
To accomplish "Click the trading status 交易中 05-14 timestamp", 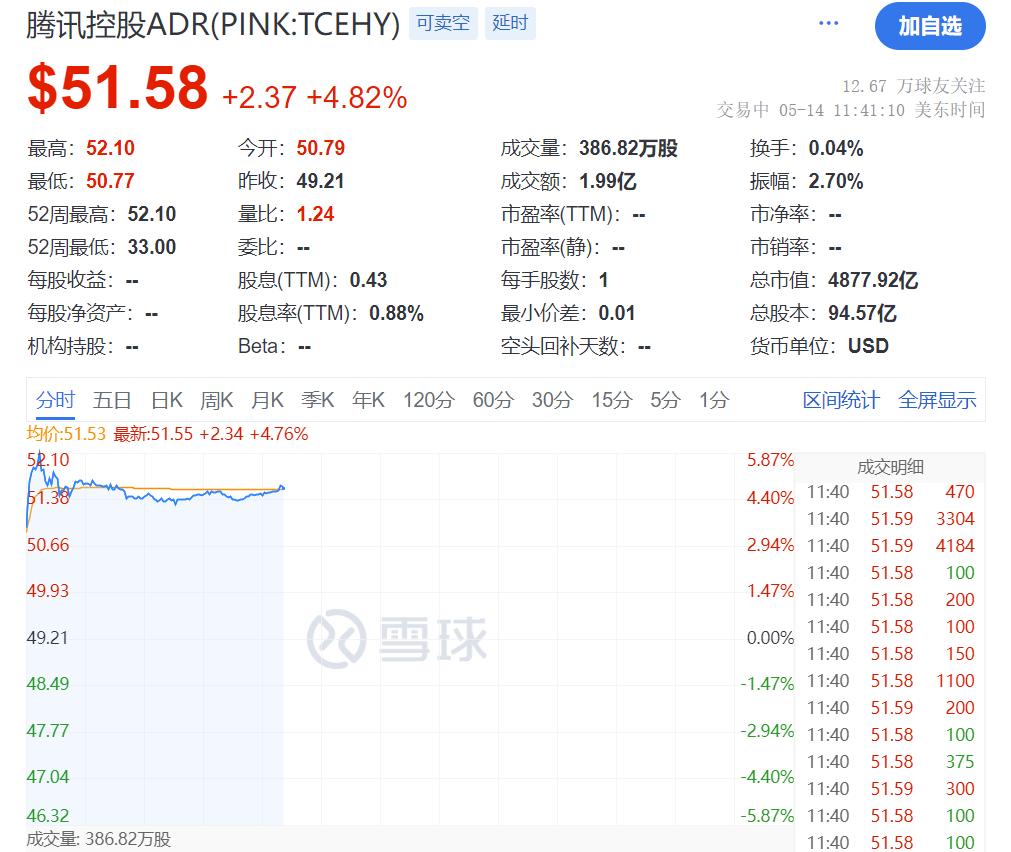I will point(850,110).
